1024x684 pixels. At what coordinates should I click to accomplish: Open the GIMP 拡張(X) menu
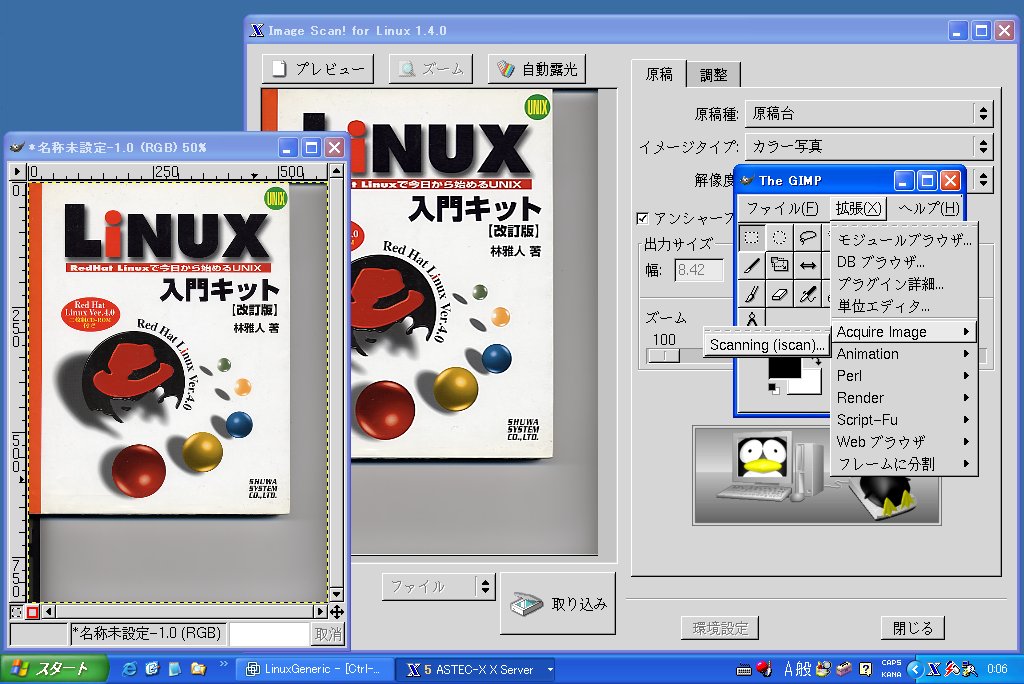click(x=858, y=208)
